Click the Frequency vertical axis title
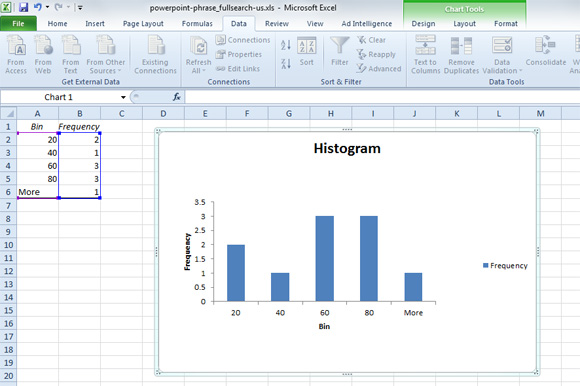Image resolution: width=580 pixels, height=386 pixels. click(x=187, y=252)
